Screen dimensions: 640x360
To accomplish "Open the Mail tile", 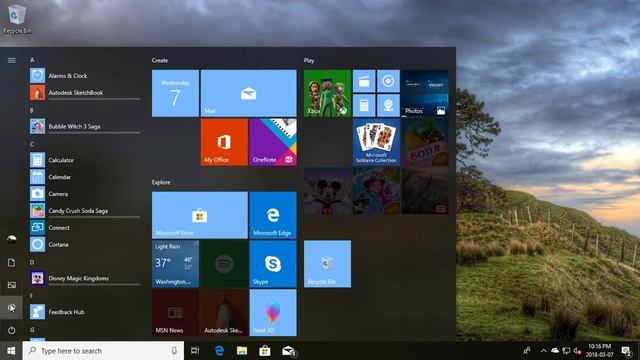I will (249, 93).
